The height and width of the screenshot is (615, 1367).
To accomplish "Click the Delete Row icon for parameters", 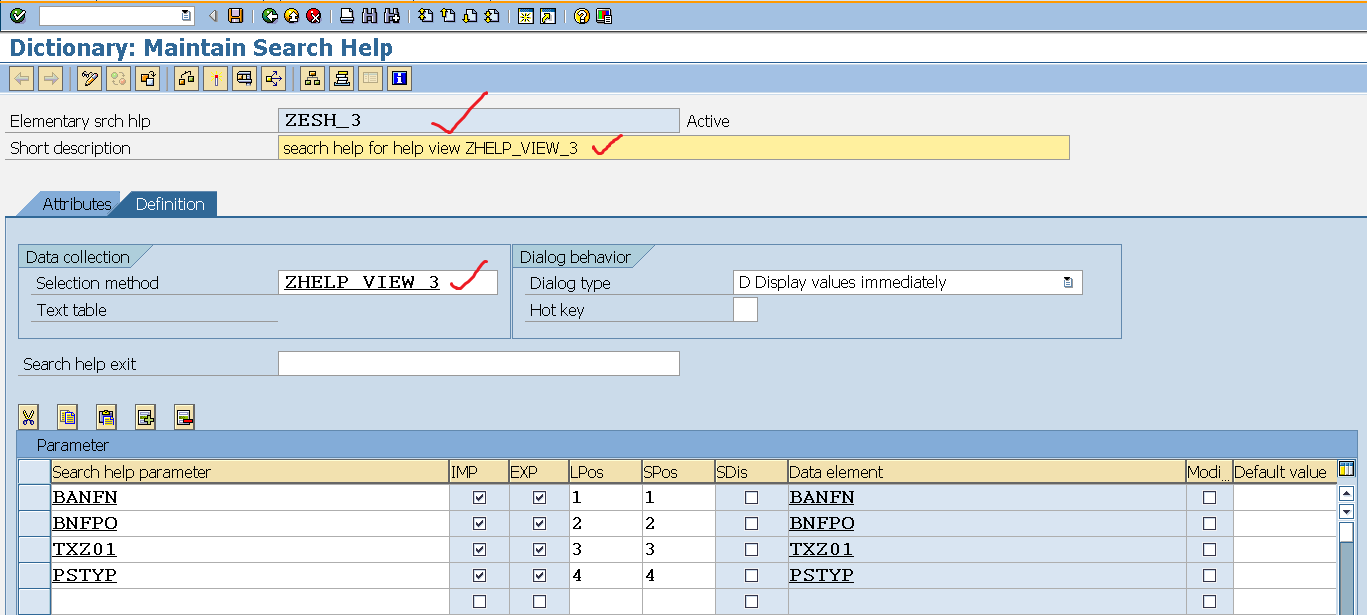I will pos(183,417).
